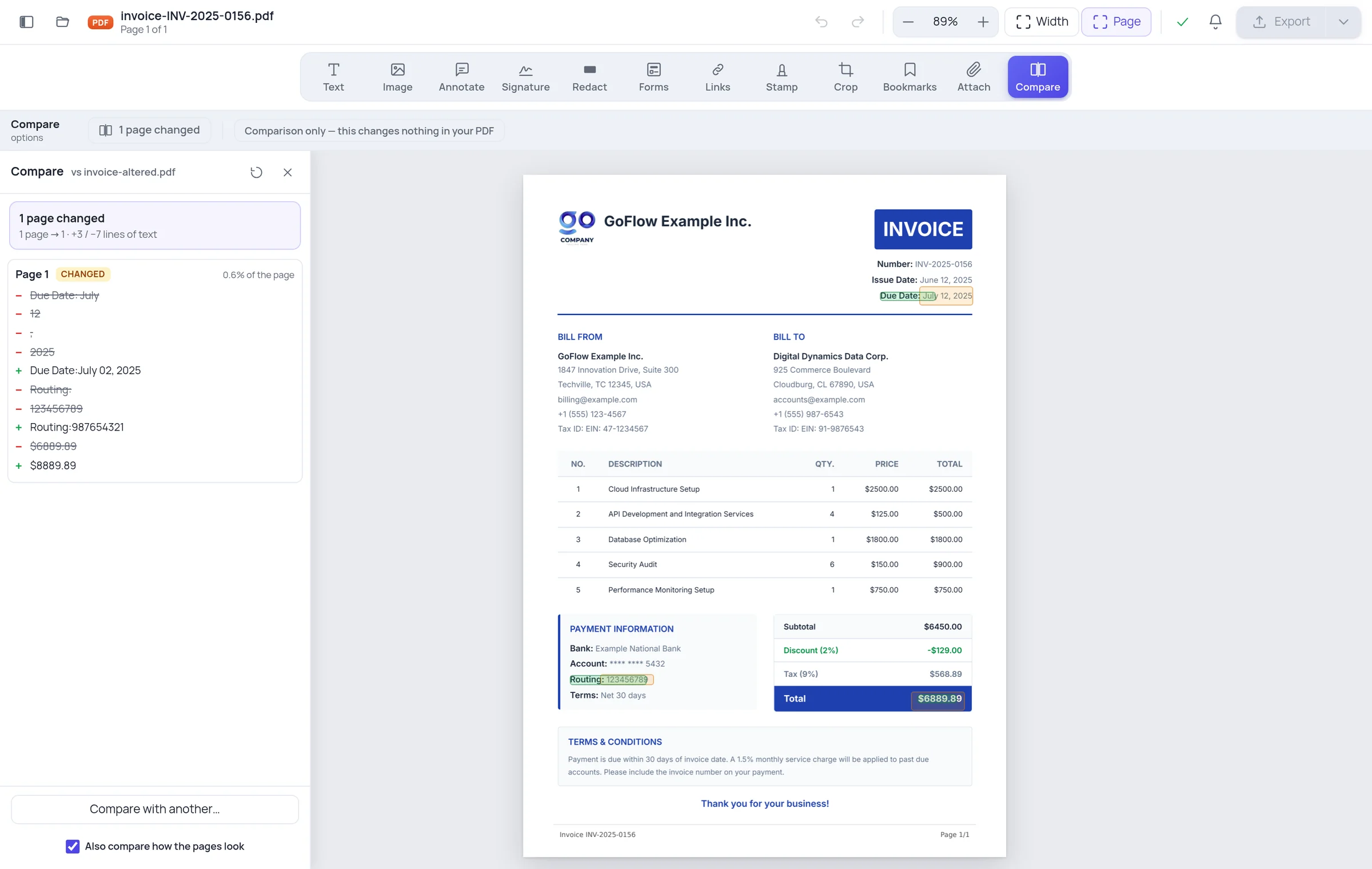Open notifications bell
Image resolution: width=1372 pixels, height=869 pixels.
(1215, 22)
